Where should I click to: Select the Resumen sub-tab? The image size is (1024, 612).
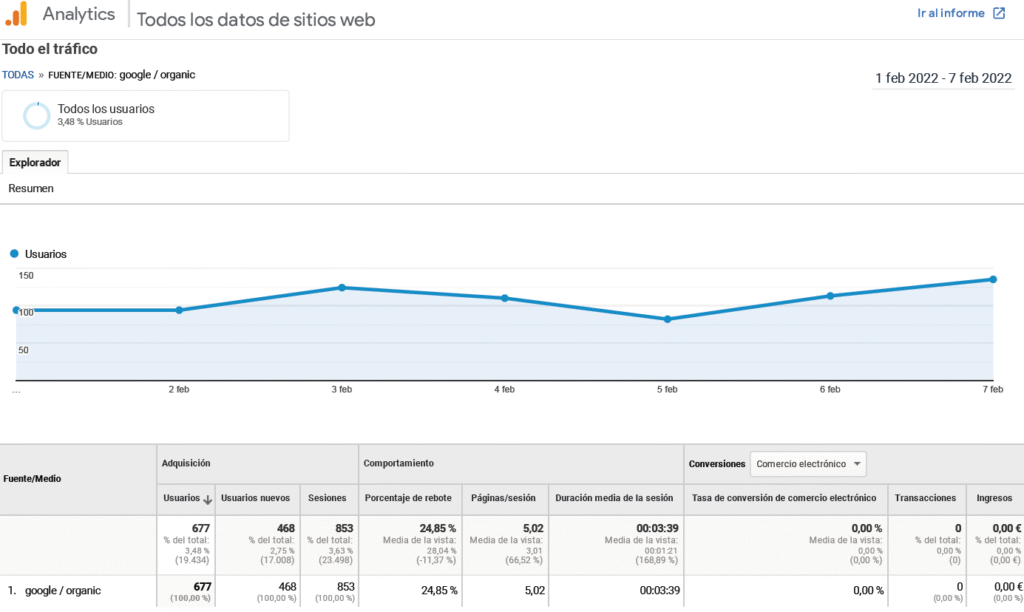pyautogui.click(x=31, y=188)
